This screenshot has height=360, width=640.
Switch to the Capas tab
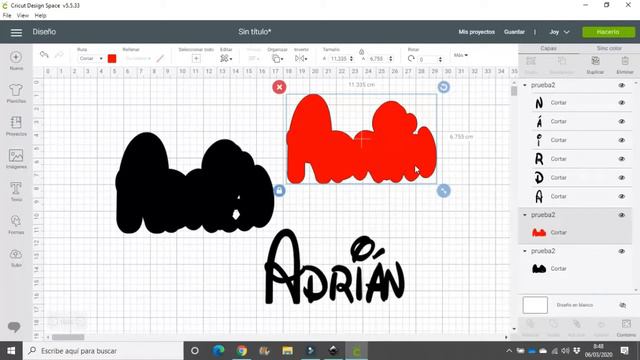coord(548,48)
